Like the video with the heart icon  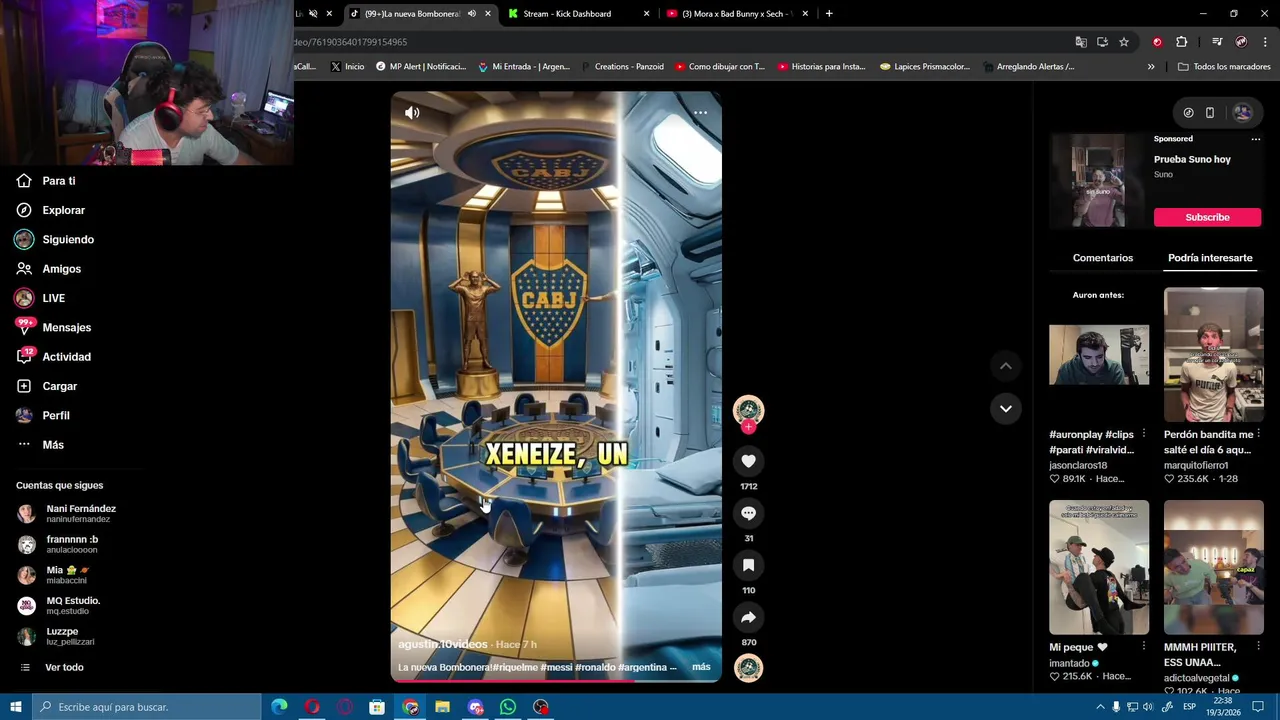pos(748,461)
